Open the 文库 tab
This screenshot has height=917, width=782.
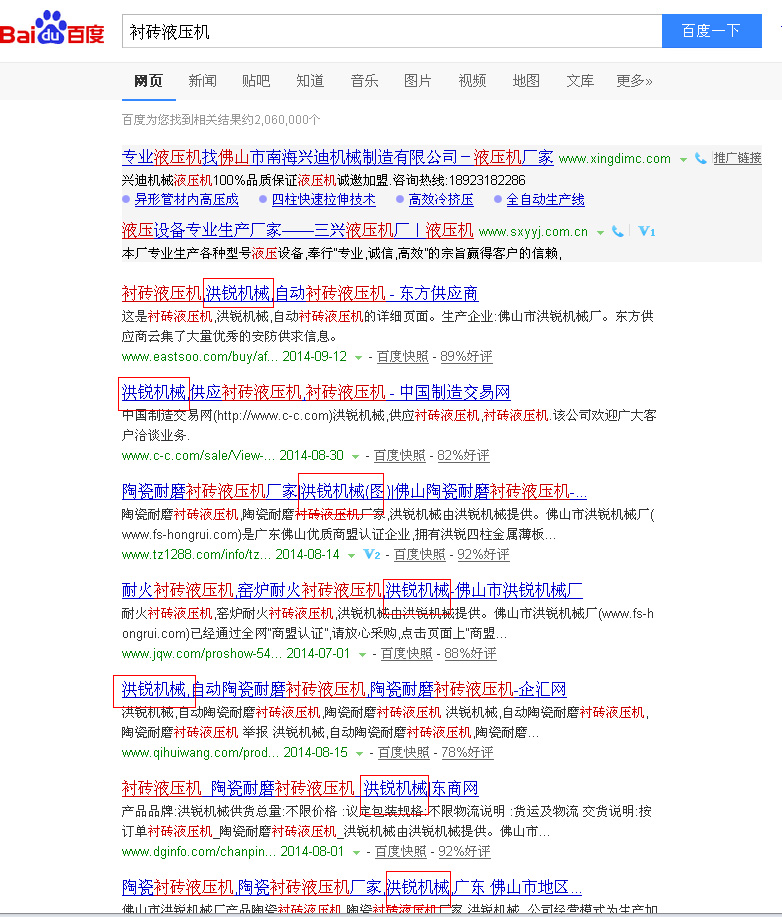pos(580,81)
